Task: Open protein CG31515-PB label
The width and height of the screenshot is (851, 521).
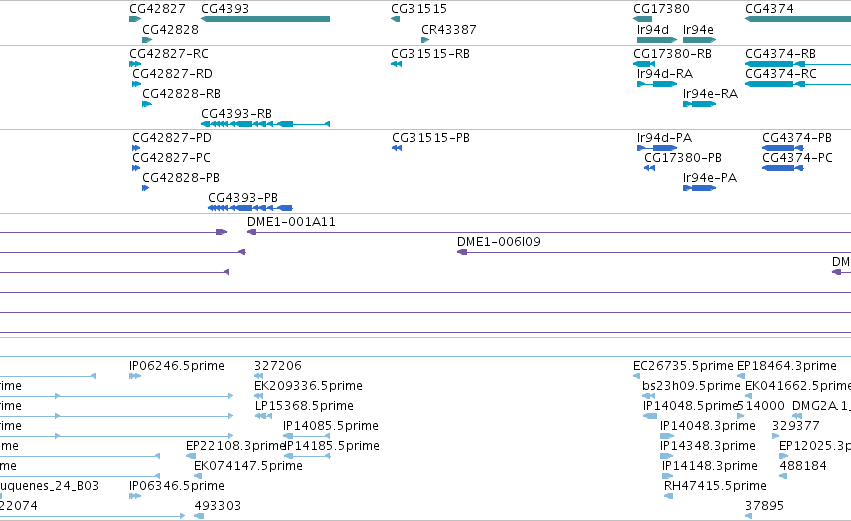Action: pos(431,138)
